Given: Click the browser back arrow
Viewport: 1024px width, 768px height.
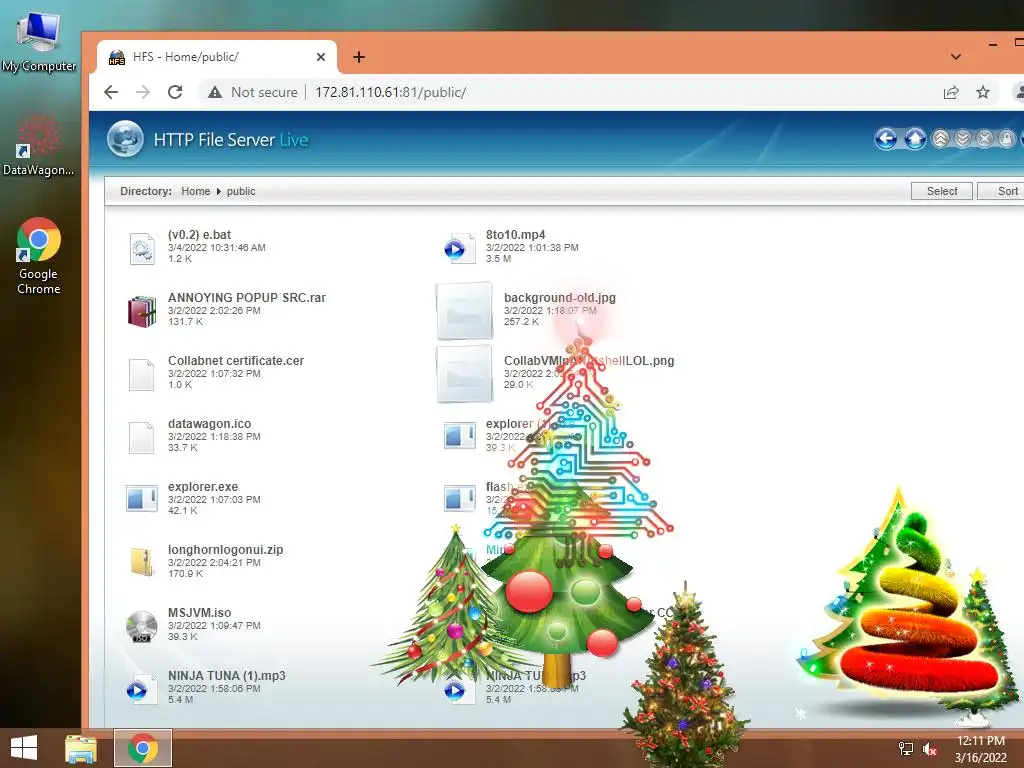Looking at the screenshot, I should pos(111,92).
